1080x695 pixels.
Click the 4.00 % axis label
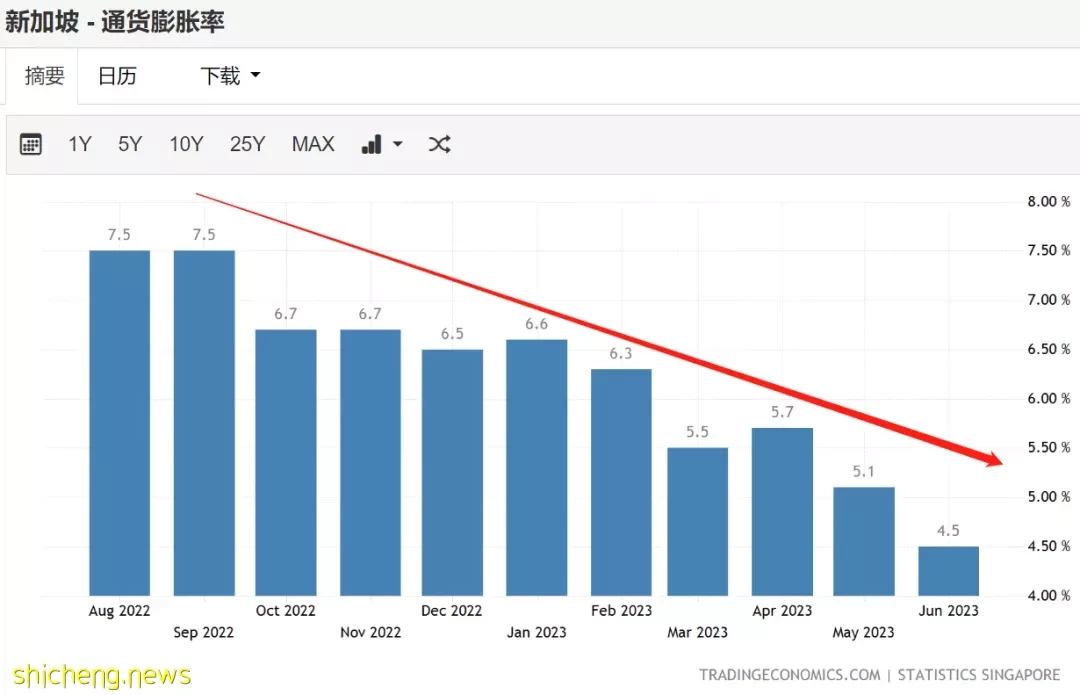[1048, 595]
